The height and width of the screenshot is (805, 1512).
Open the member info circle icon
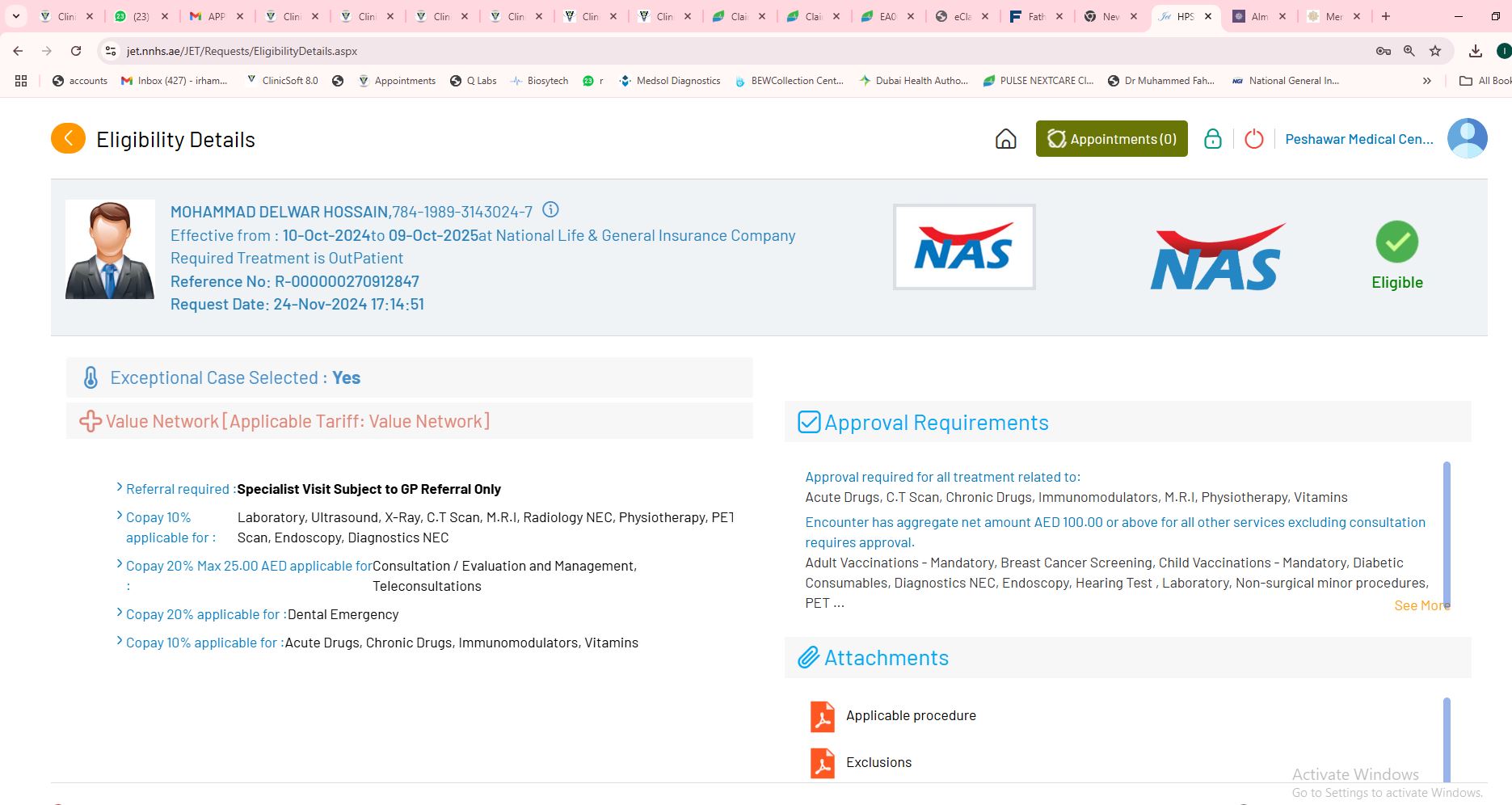click(550, 210)
